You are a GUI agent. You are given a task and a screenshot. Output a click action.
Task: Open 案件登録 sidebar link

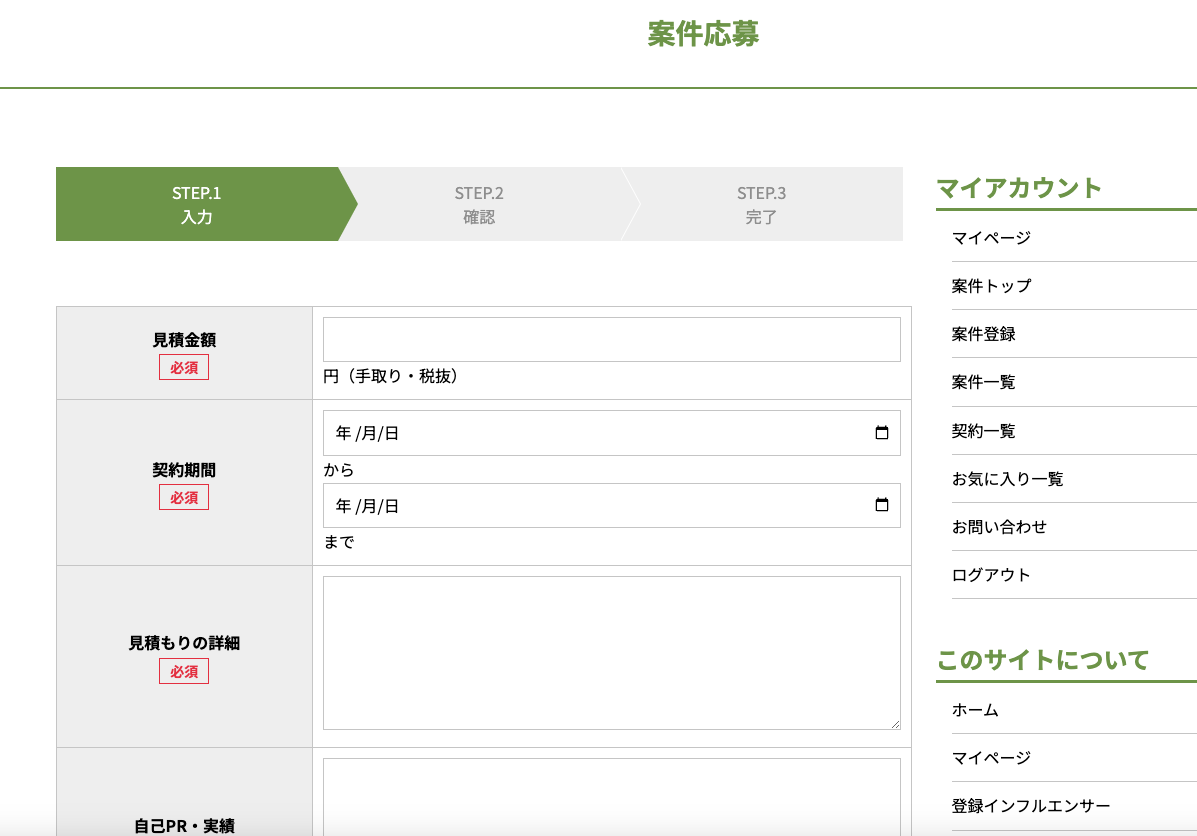coord(984,334)
